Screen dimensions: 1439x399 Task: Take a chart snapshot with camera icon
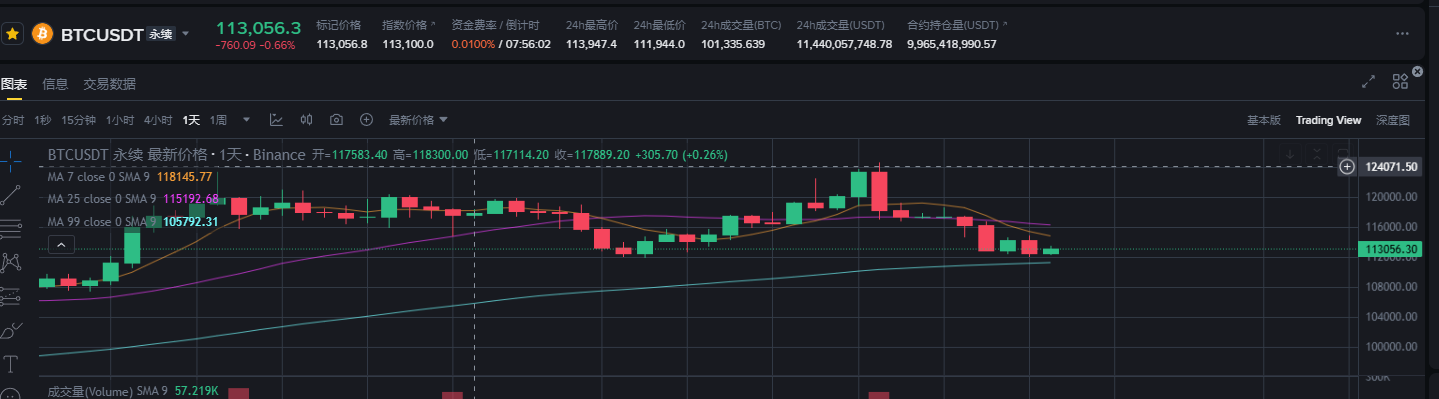coord(336,120)
